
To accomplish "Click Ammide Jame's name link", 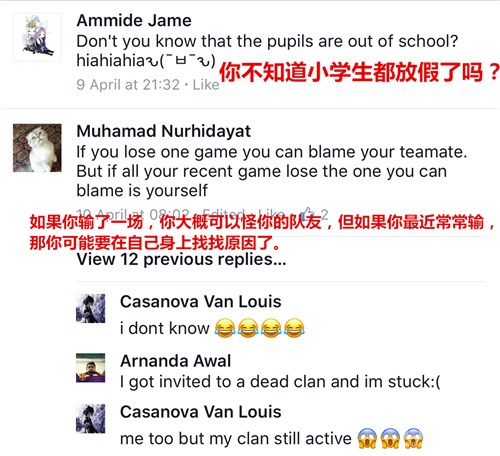I will (134, 21).
